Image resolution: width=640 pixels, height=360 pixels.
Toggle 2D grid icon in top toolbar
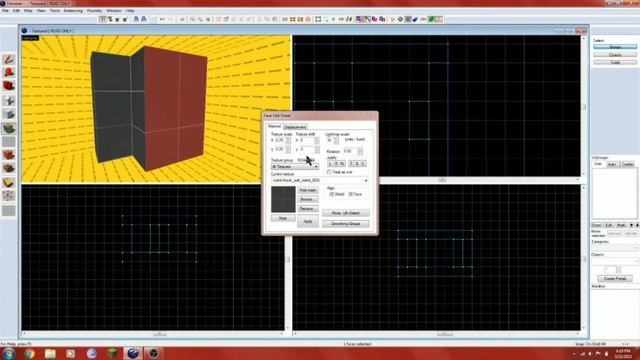102,19
